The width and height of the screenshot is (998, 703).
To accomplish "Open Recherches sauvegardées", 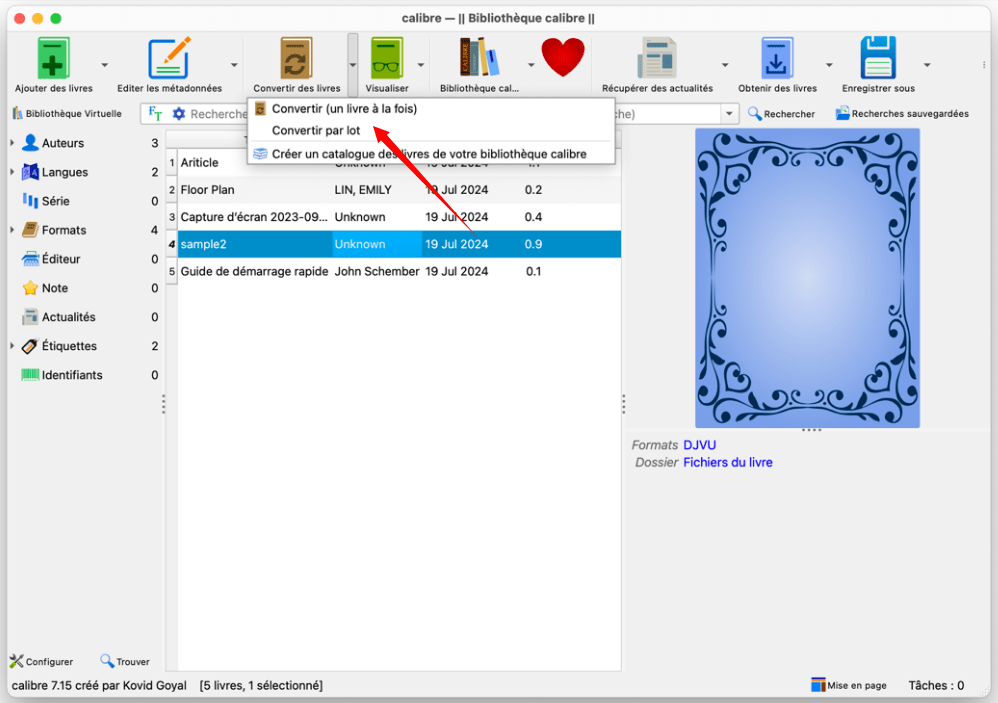I will click(x=902, y=113).
